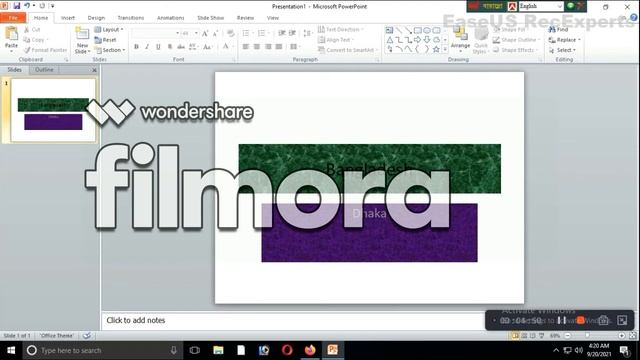Viewport: 640px width, 360px height.
Task: Open Align Text dropdown
Action: coord(336,40)
